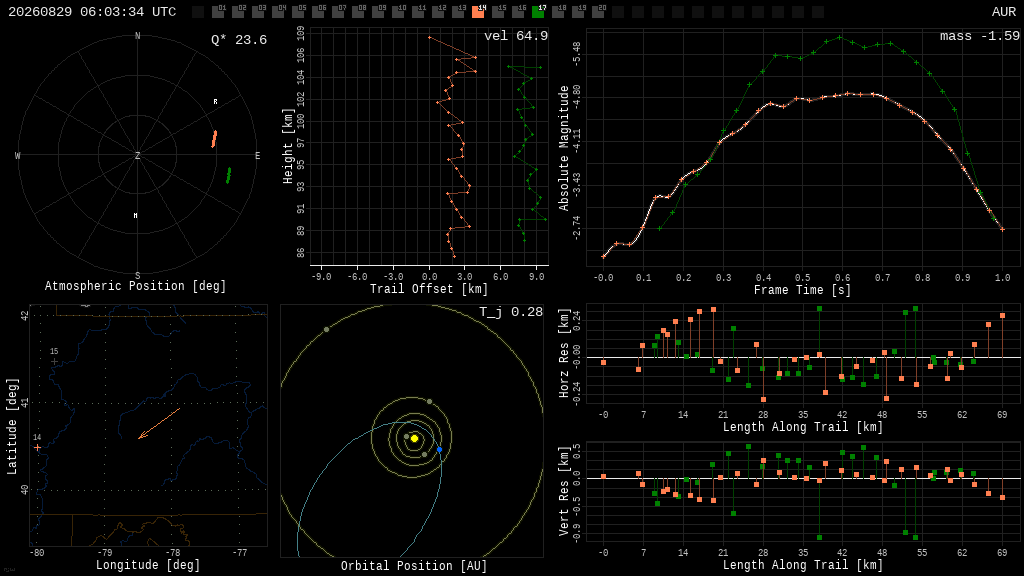Click station 13 indicator box
The image size is (1024, 576).
[x=458, y=11]
